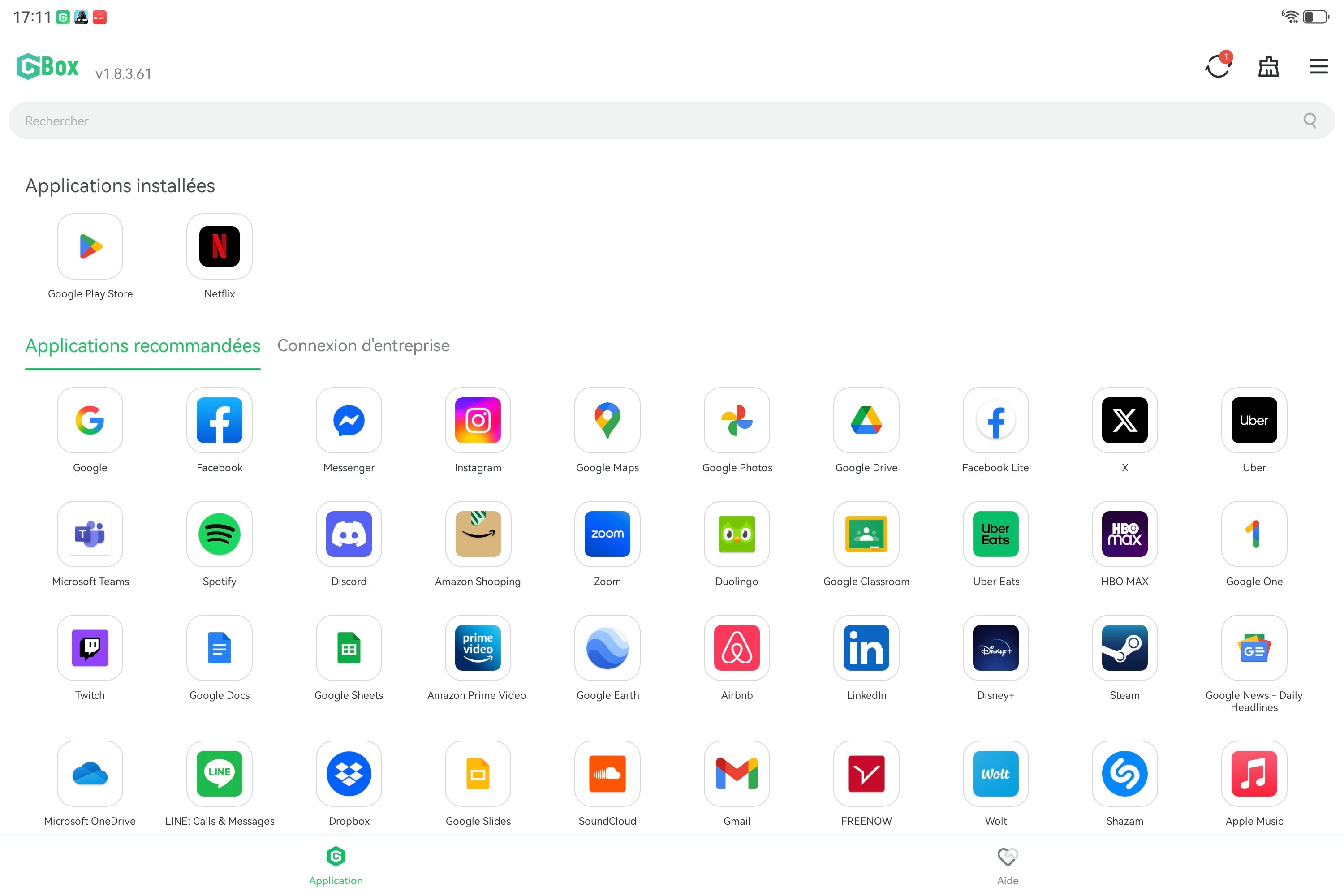Open the Aide bottom tab
This screenshot has width=1344, height=896.
1008,866
